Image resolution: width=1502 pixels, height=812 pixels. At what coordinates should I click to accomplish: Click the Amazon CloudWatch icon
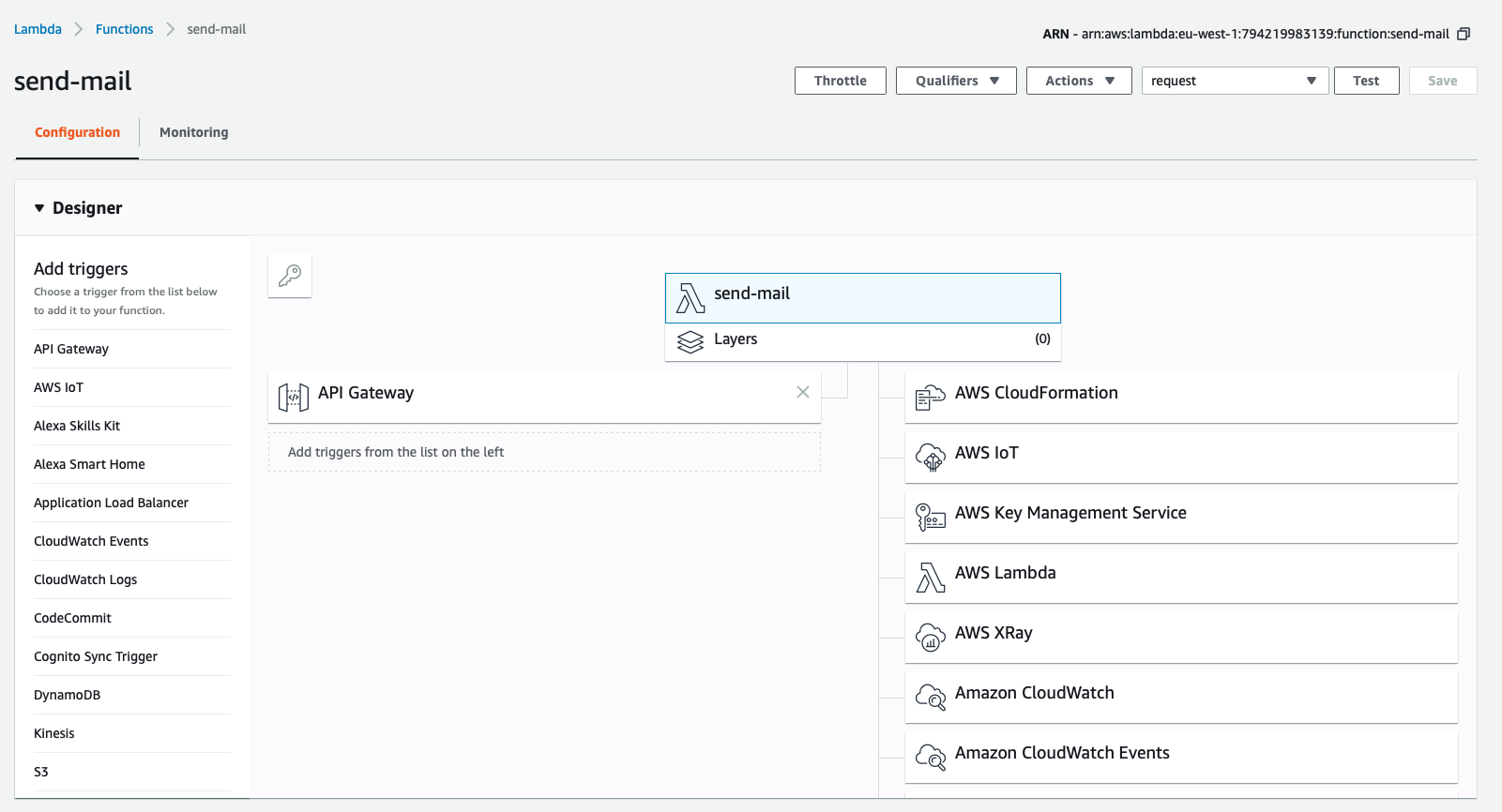931,698
